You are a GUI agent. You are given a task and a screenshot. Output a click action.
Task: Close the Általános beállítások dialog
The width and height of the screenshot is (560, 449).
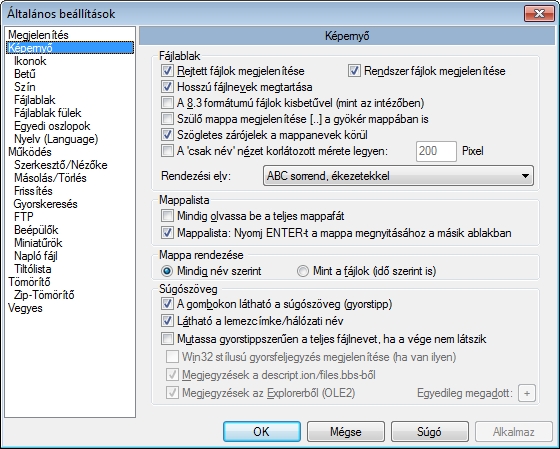(539, 14)
